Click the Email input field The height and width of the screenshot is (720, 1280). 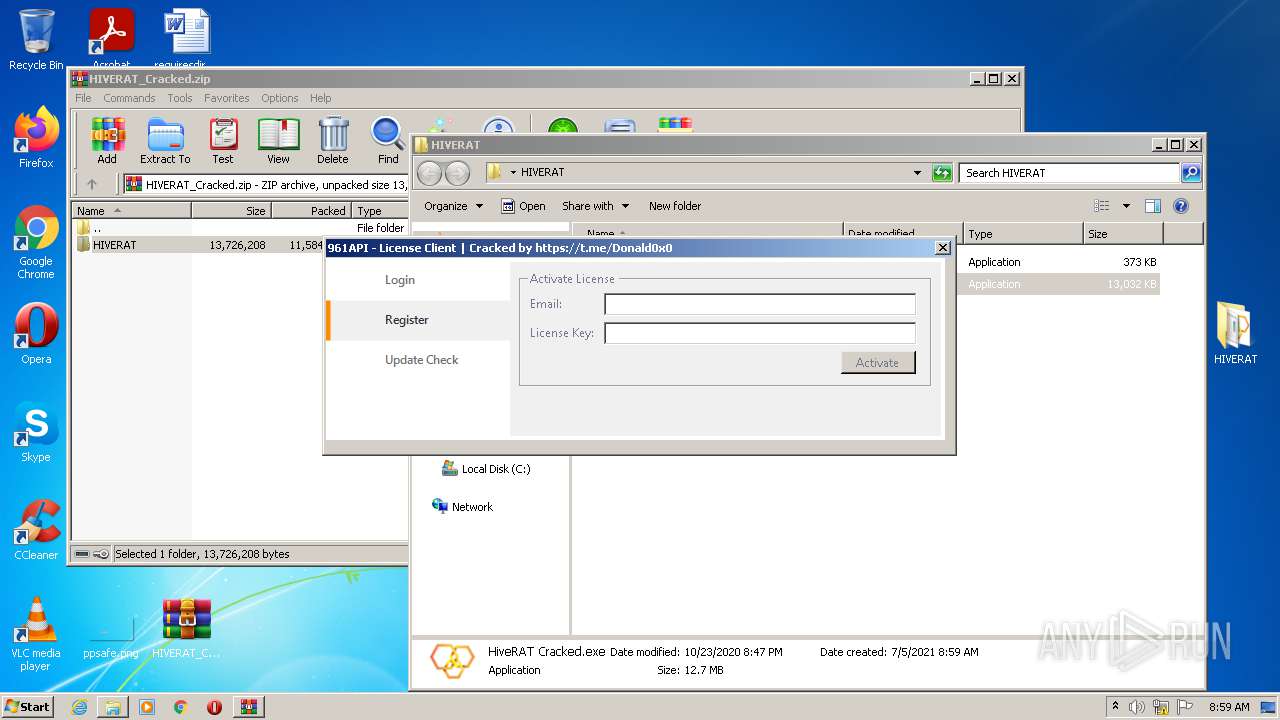[x=760, y=304]
